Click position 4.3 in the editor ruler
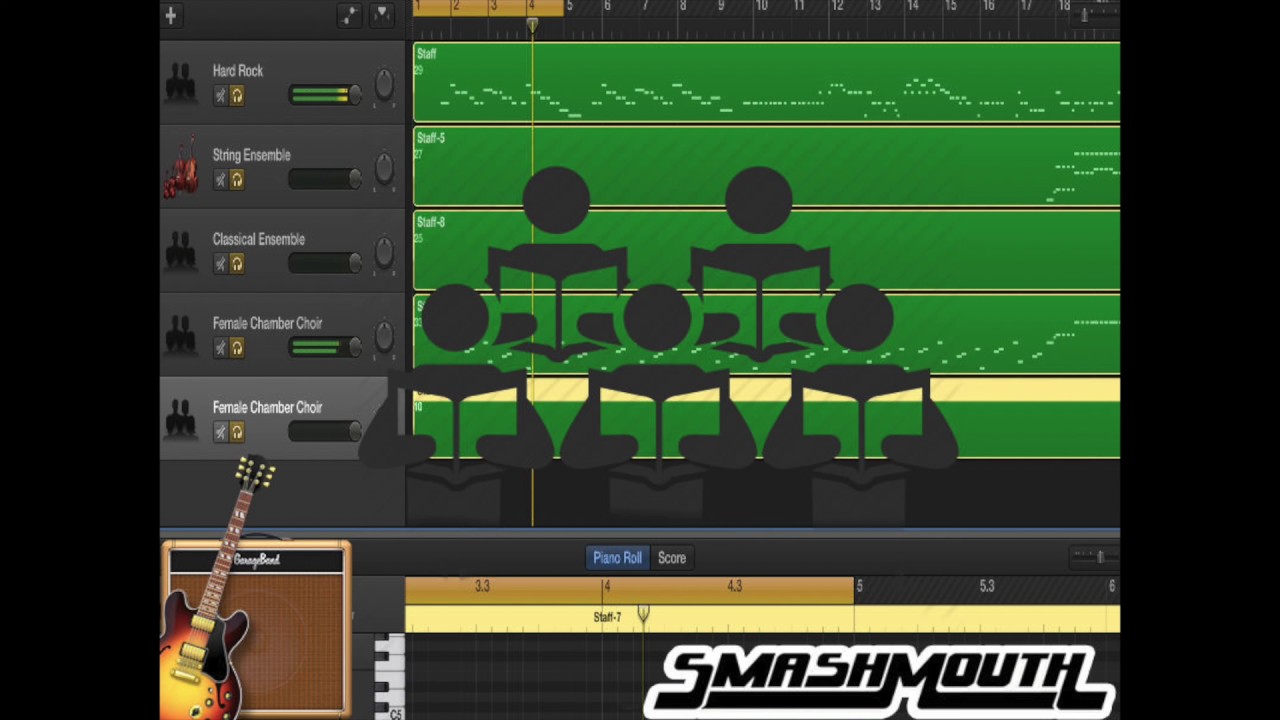 734,586
